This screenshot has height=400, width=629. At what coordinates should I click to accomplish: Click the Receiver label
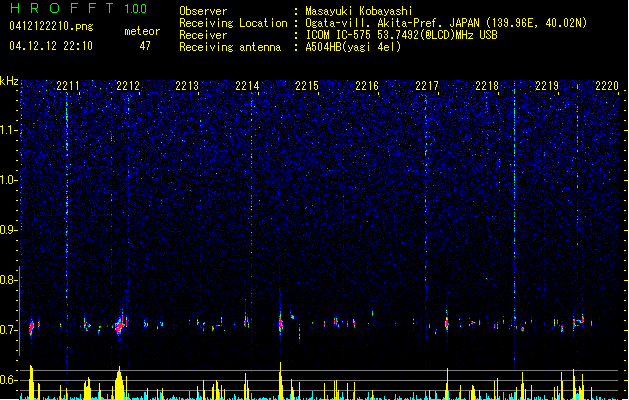click(x=203, y=35)
